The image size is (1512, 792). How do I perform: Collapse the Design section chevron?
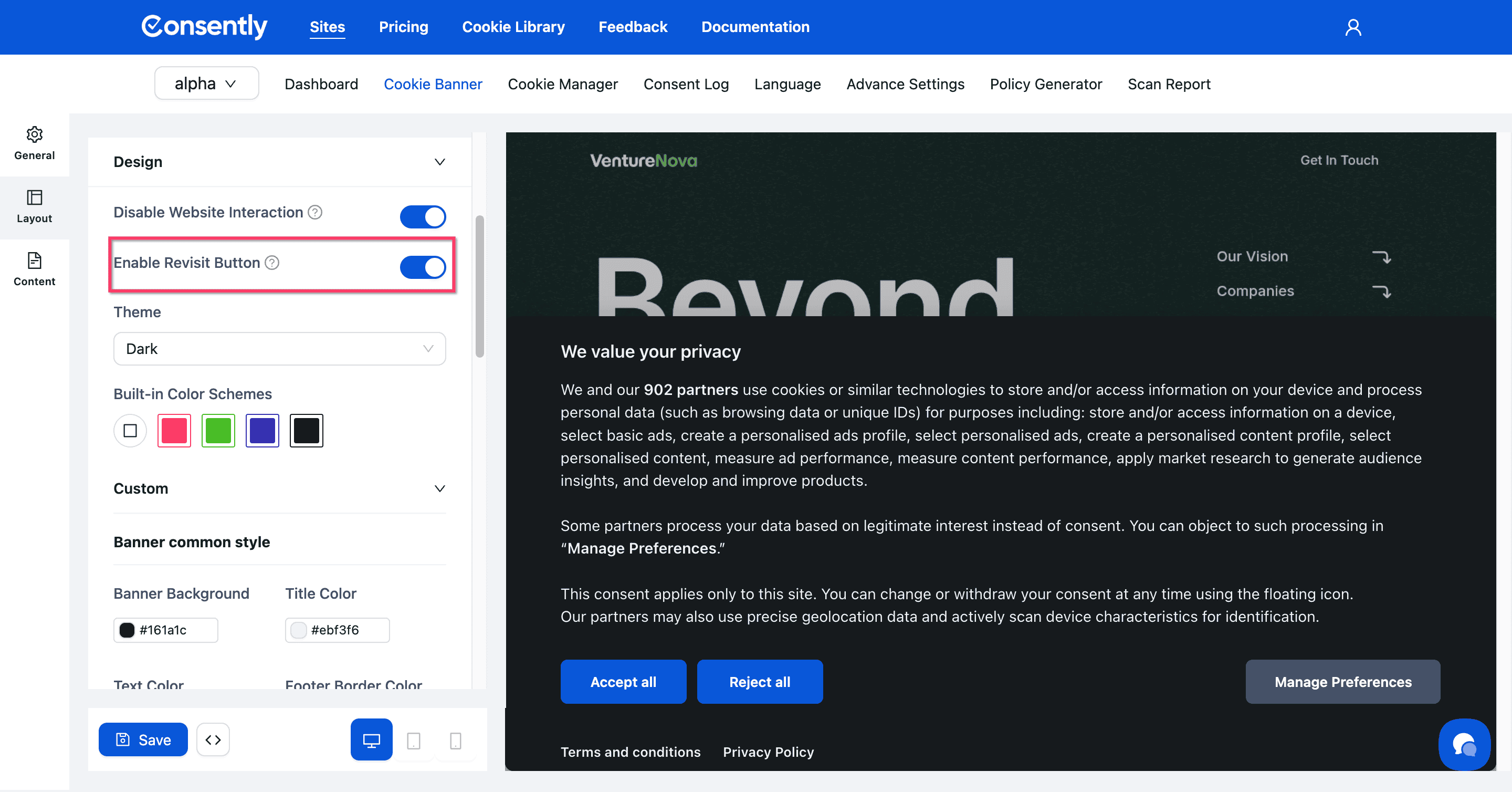[x=439, y=162]
